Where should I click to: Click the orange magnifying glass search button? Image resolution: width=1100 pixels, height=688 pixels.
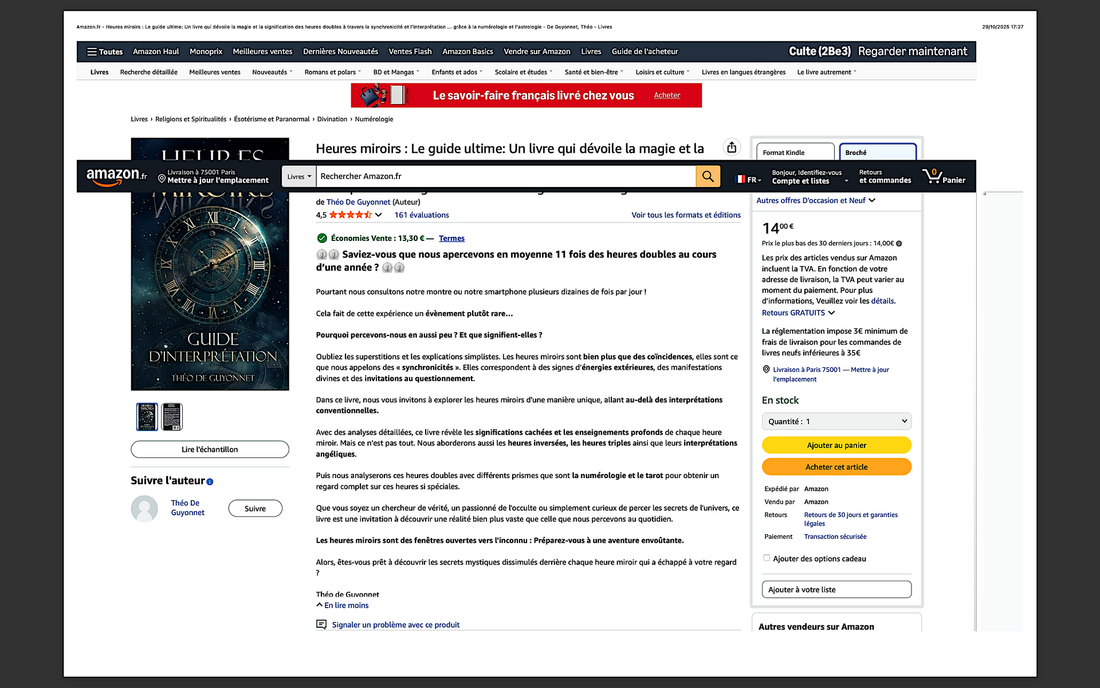[x=708, y=177]
